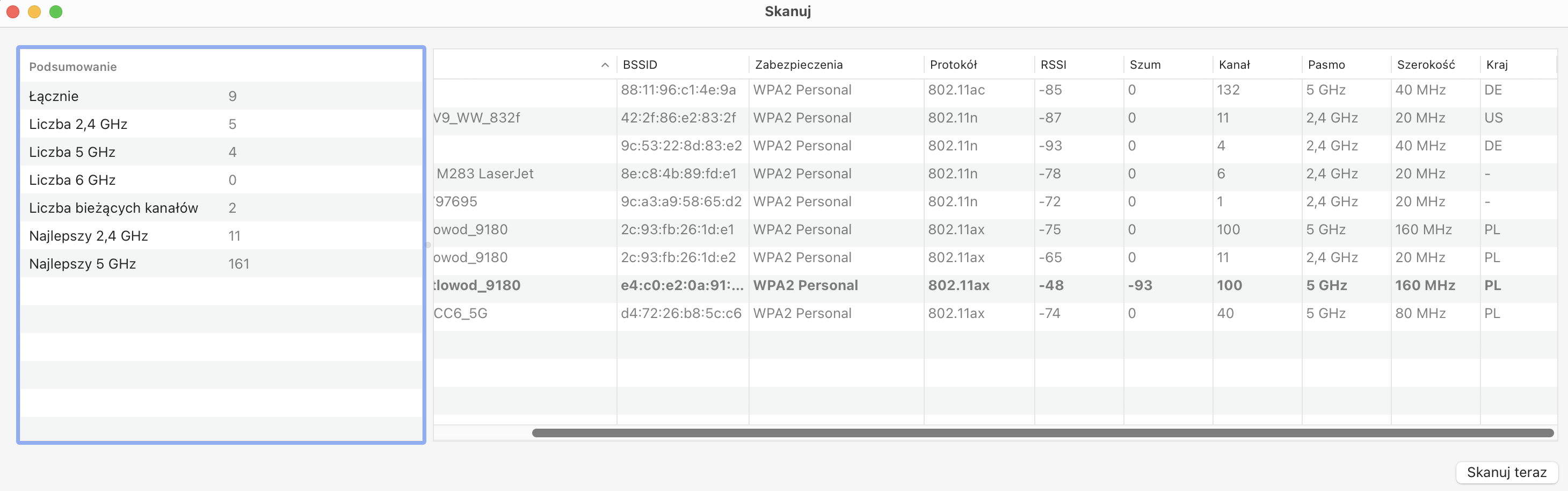
Task: Select the bold connected network row e4:c0:e2:0a:91
Action: coord(995,286)
